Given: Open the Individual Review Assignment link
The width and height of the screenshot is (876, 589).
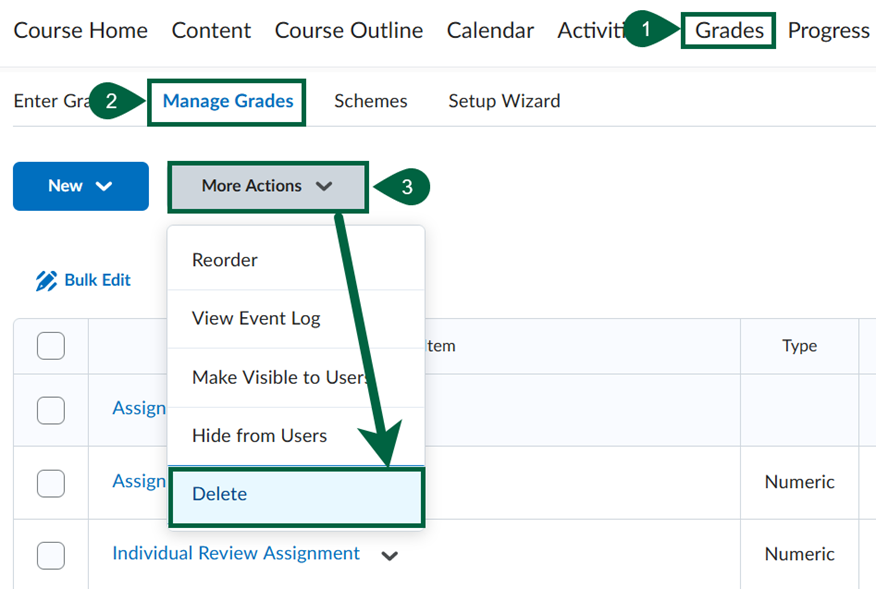Looking at the screenshot, I should [236, 553].
